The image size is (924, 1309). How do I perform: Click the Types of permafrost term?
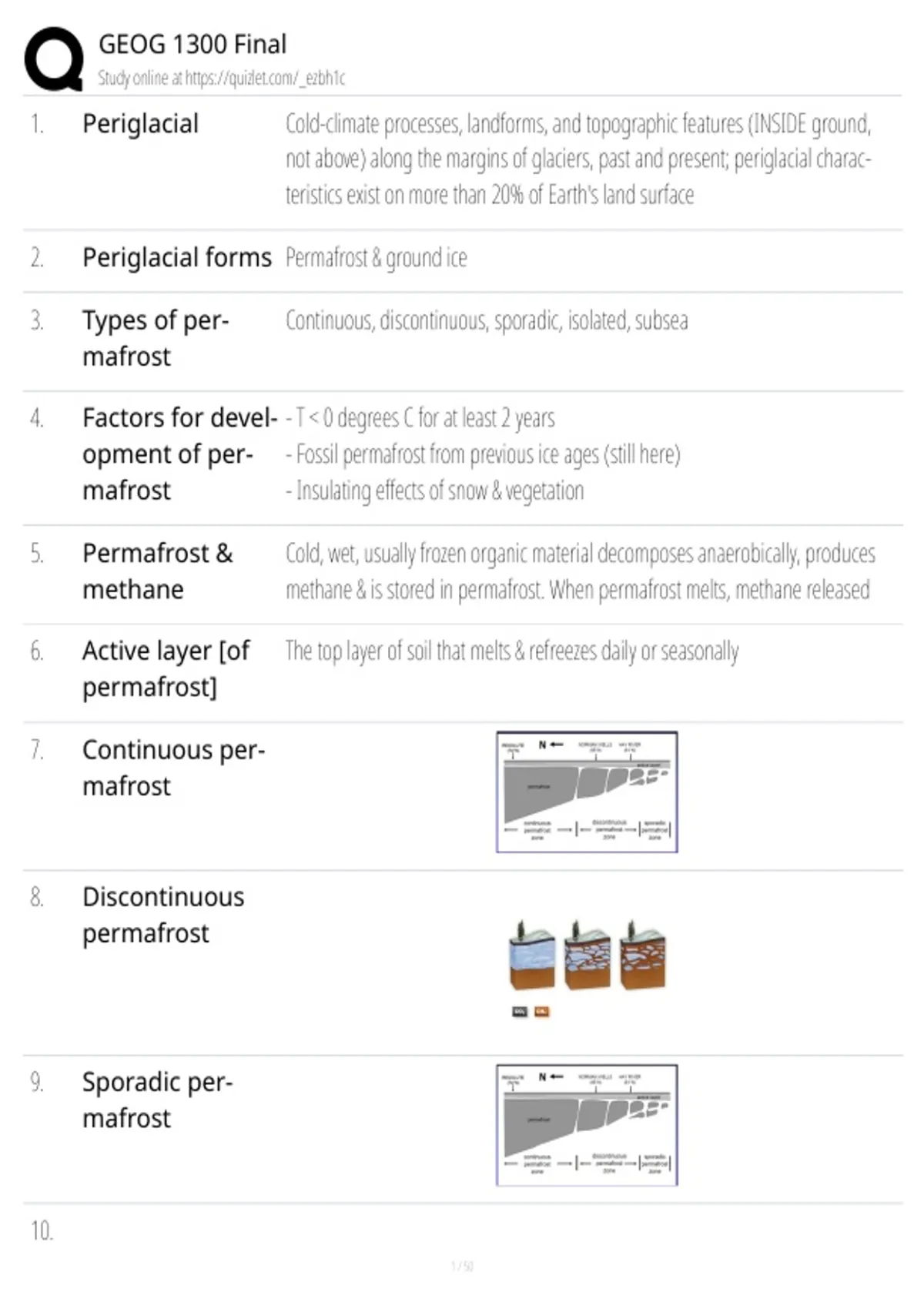(156, 338)
